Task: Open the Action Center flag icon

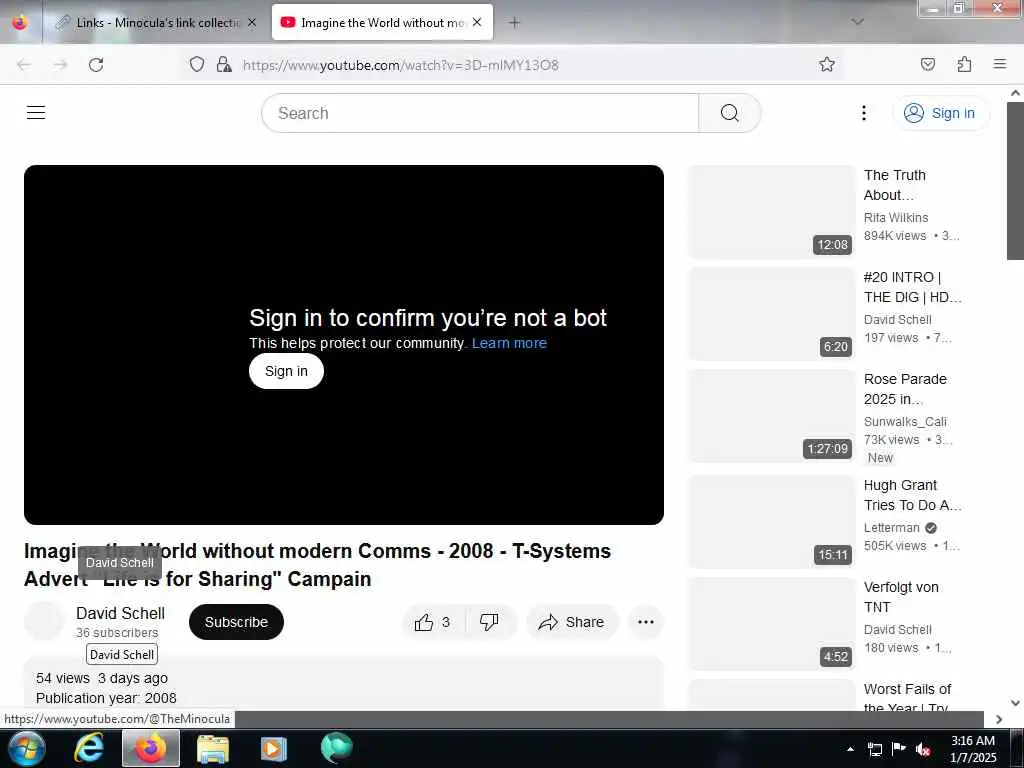Action: [899, 749]
